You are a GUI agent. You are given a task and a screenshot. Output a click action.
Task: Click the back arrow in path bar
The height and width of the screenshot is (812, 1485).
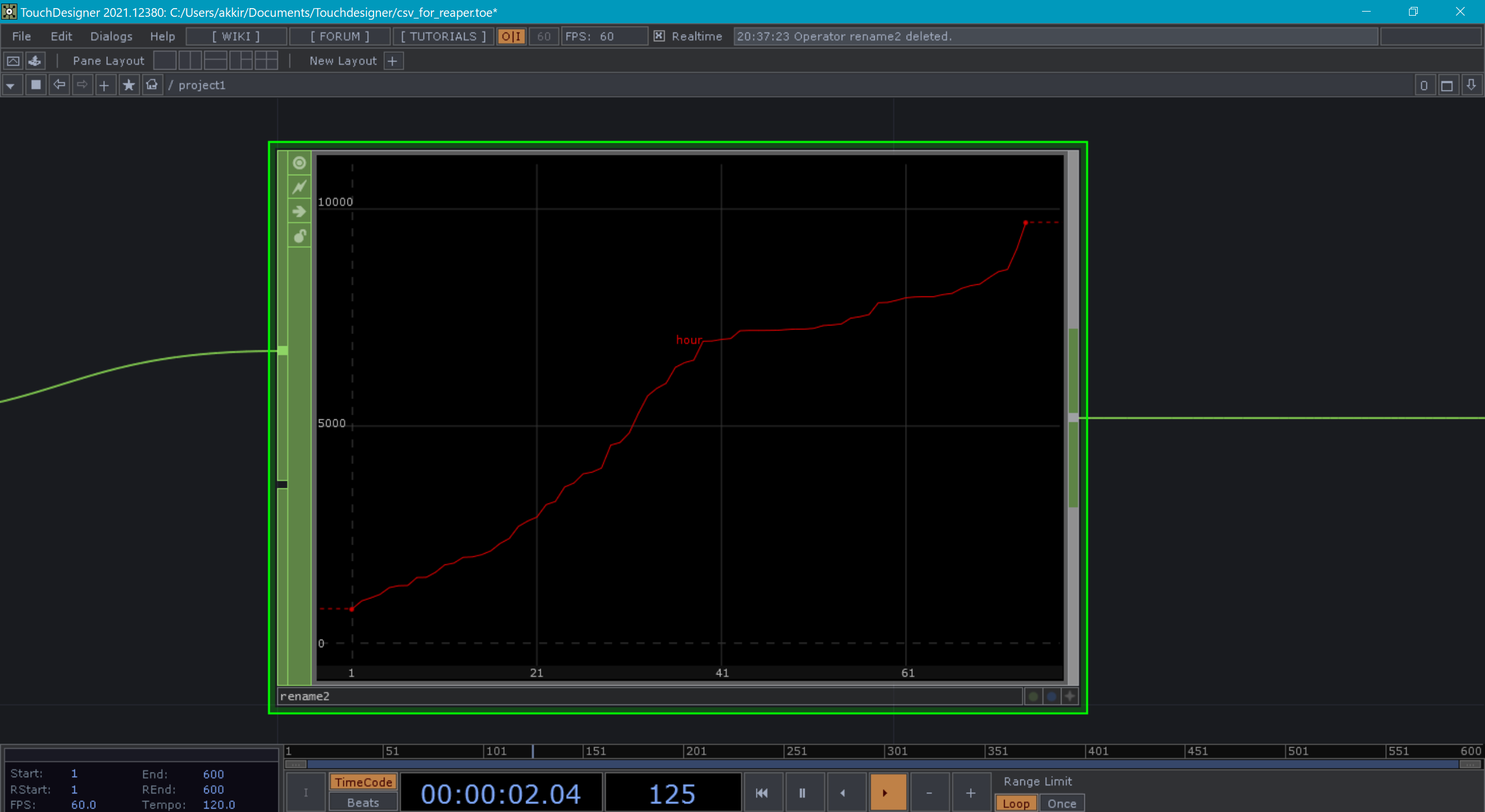(59, 85)
